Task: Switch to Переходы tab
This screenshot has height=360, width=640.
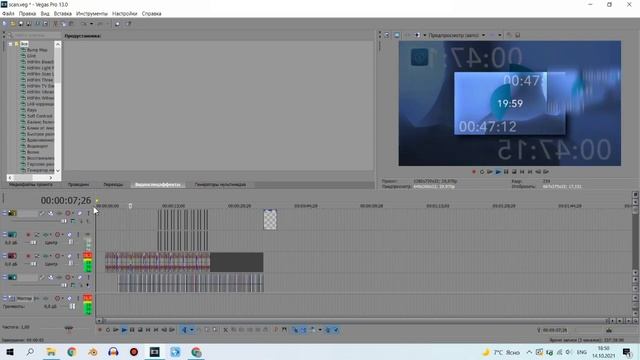Action: pos(113,184)
